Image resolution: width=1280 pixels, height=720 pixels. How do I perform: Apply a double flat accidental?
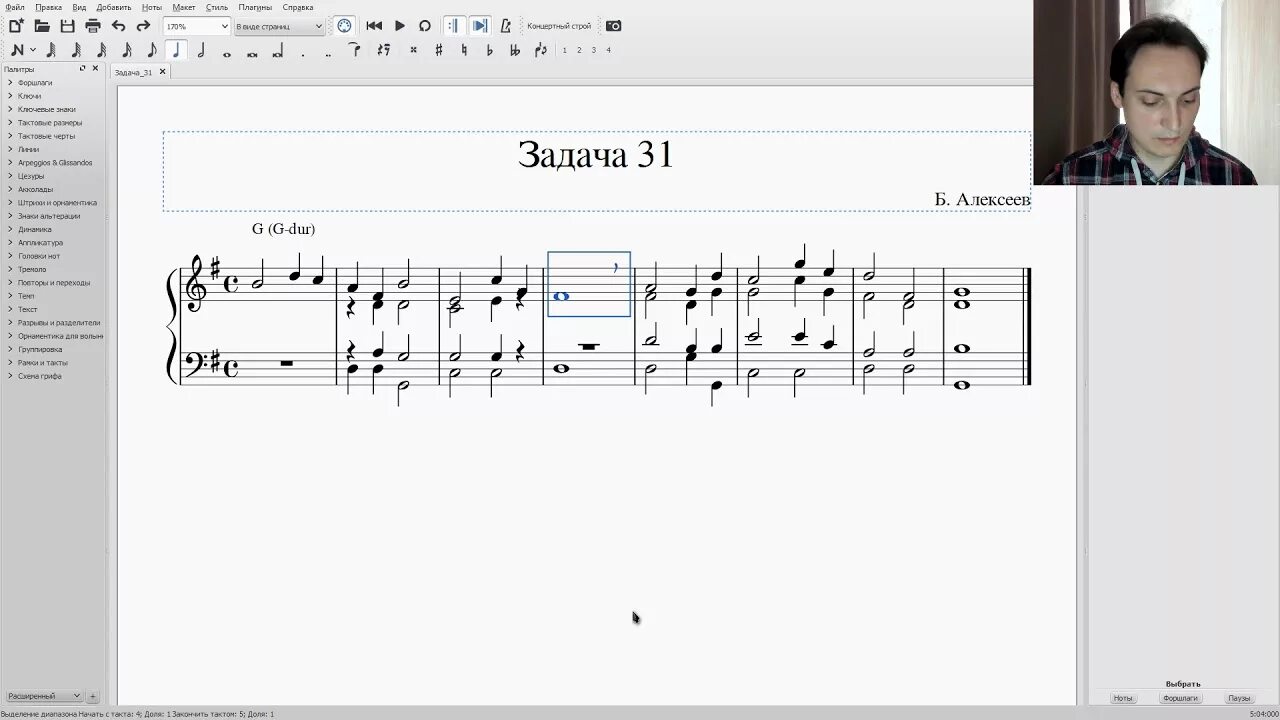pyautogui.click(x=515, y=50)
